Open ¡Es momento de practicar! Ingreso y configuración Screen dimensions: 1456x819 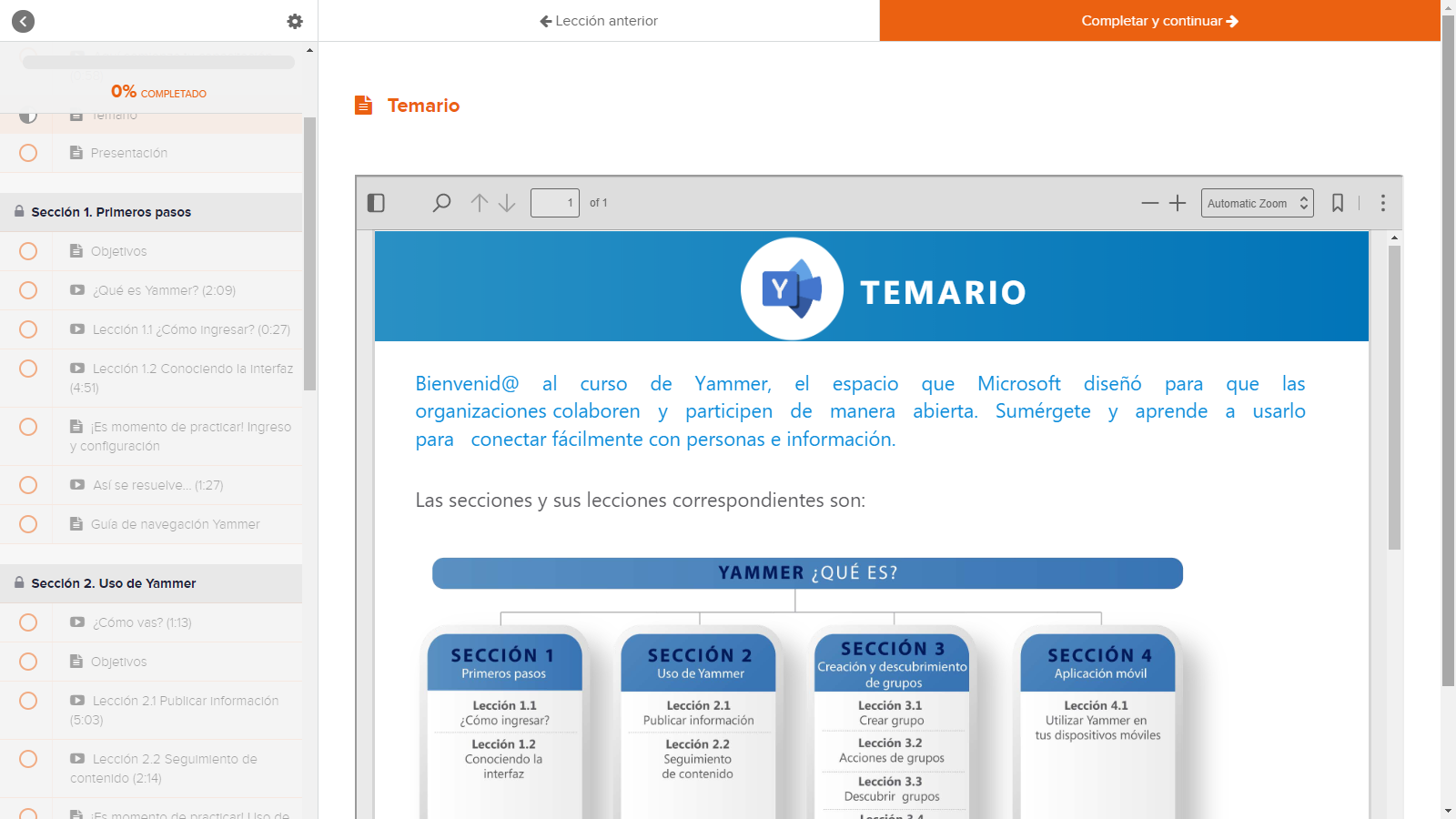tap(151, 436)
